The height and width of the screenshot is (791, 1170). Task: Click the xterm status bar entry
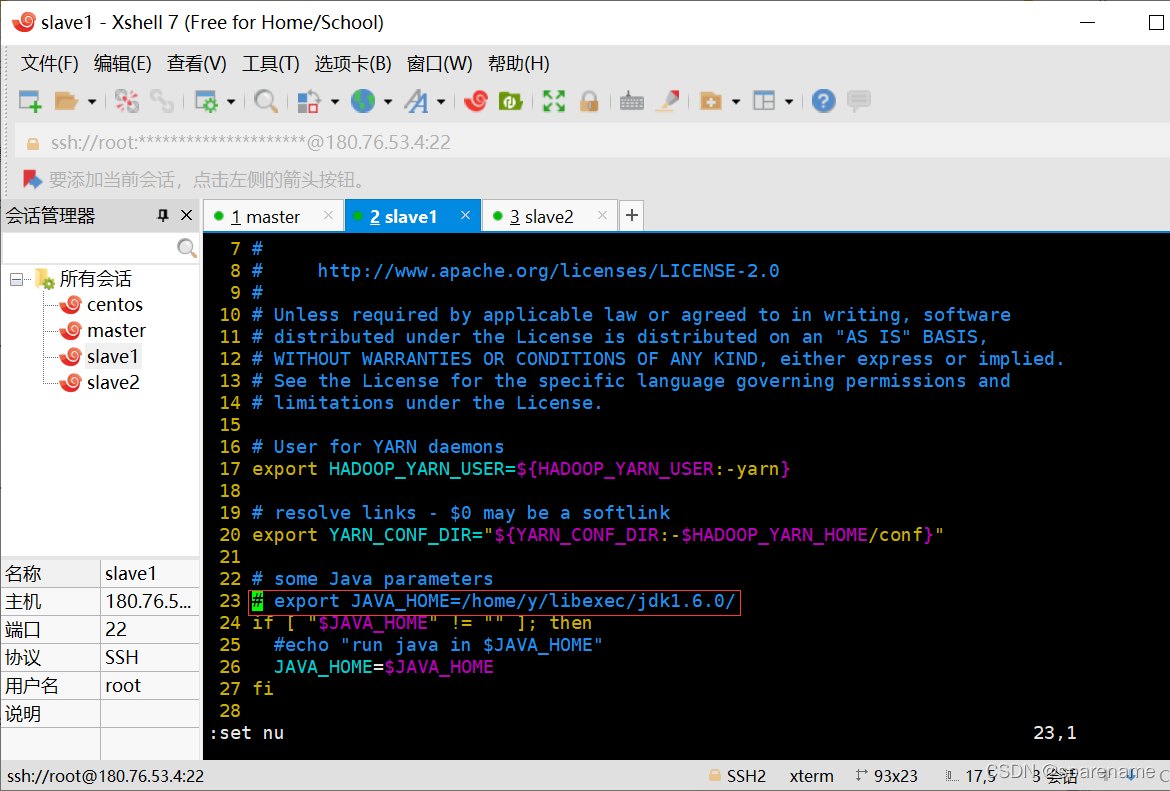pos(811,776)
